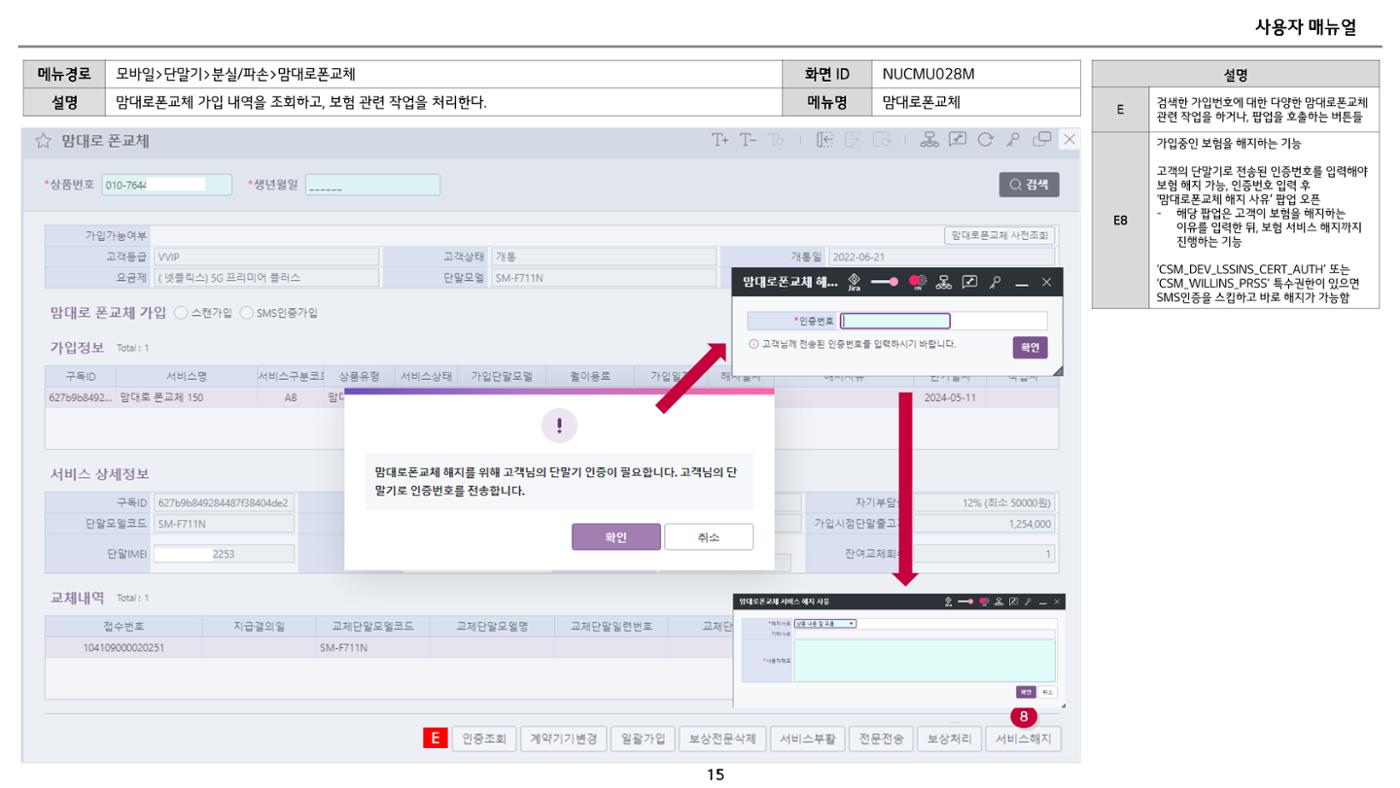This screenshot has width=1400, height=788.
Task: Select SMS인증가입 radio option
Action: pyautogui.click(x=246, y=313)
